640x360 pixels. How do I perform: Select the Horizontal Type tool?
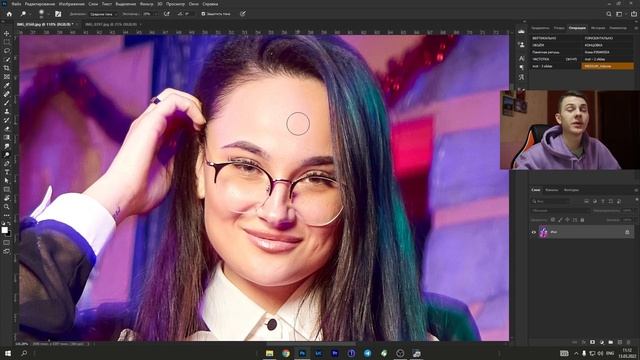[x=7, y=172]
